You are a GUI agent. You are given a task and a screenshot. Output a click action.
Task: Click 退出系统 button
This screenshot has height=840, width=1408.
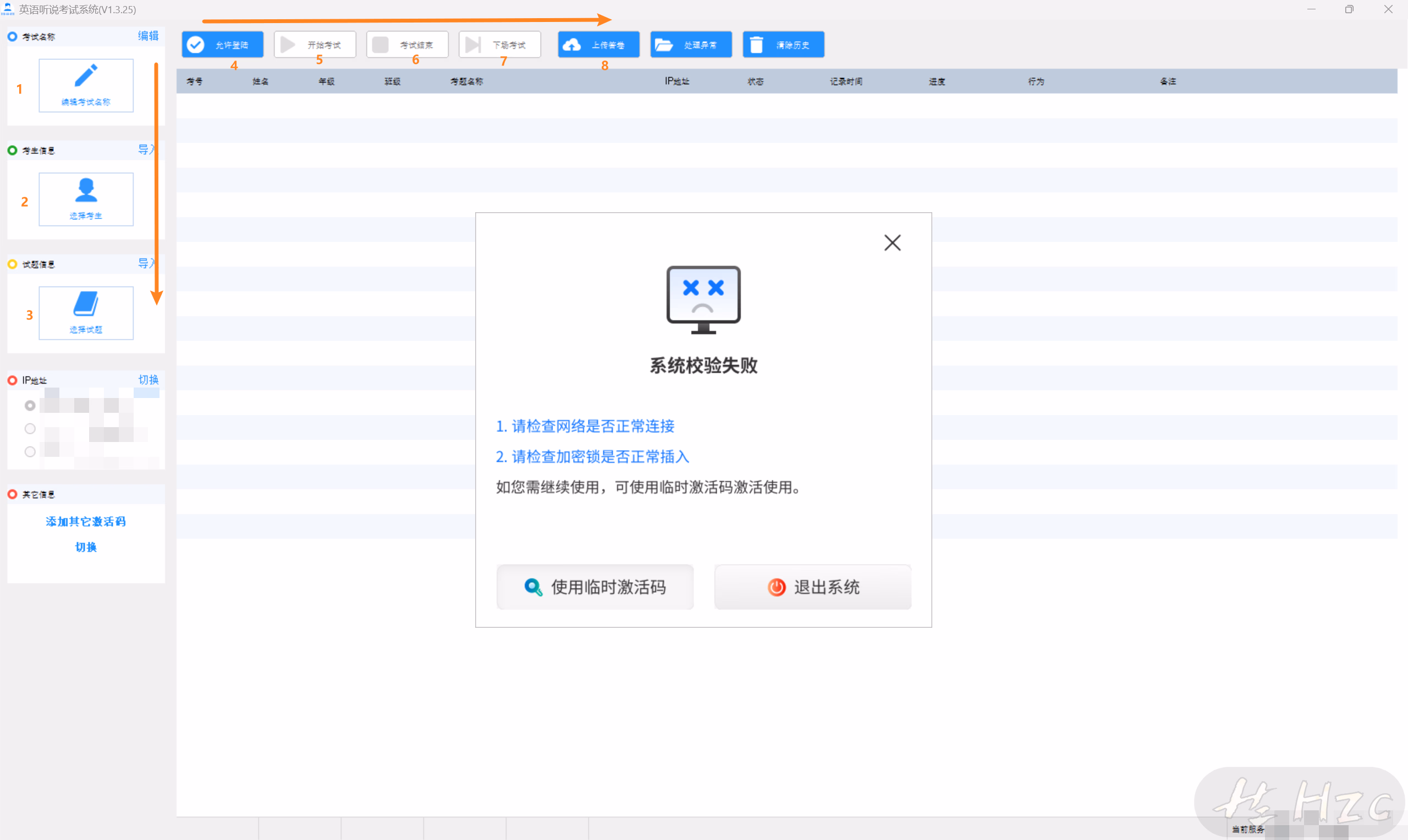(x=812, y=587)
